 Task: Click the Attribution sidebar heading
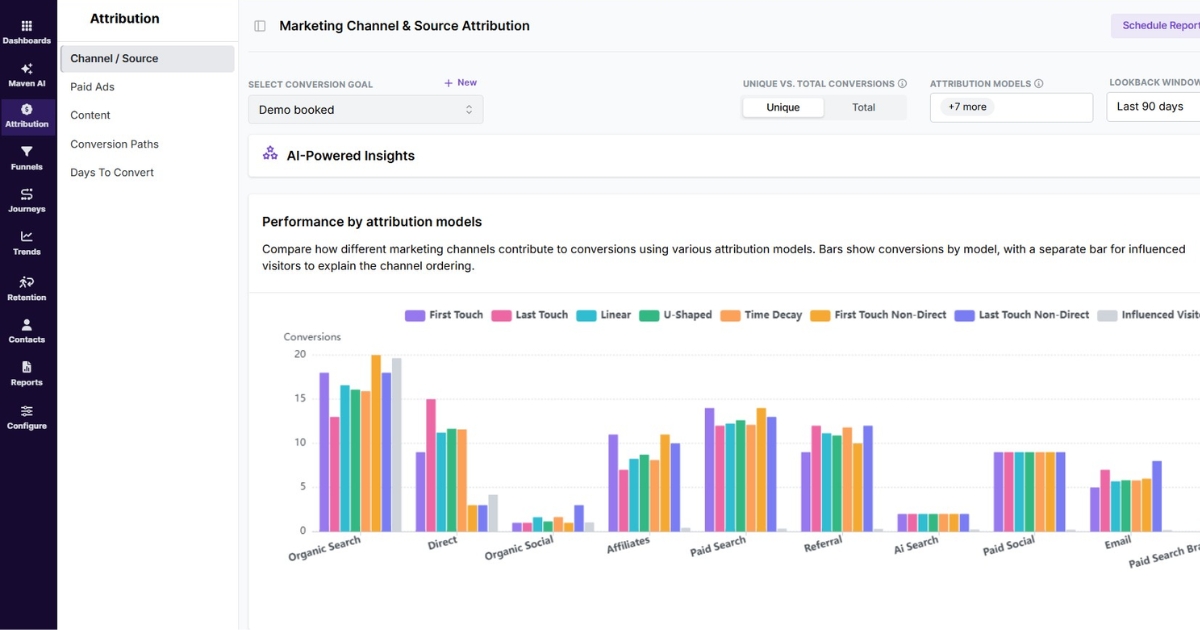(124, 18)
